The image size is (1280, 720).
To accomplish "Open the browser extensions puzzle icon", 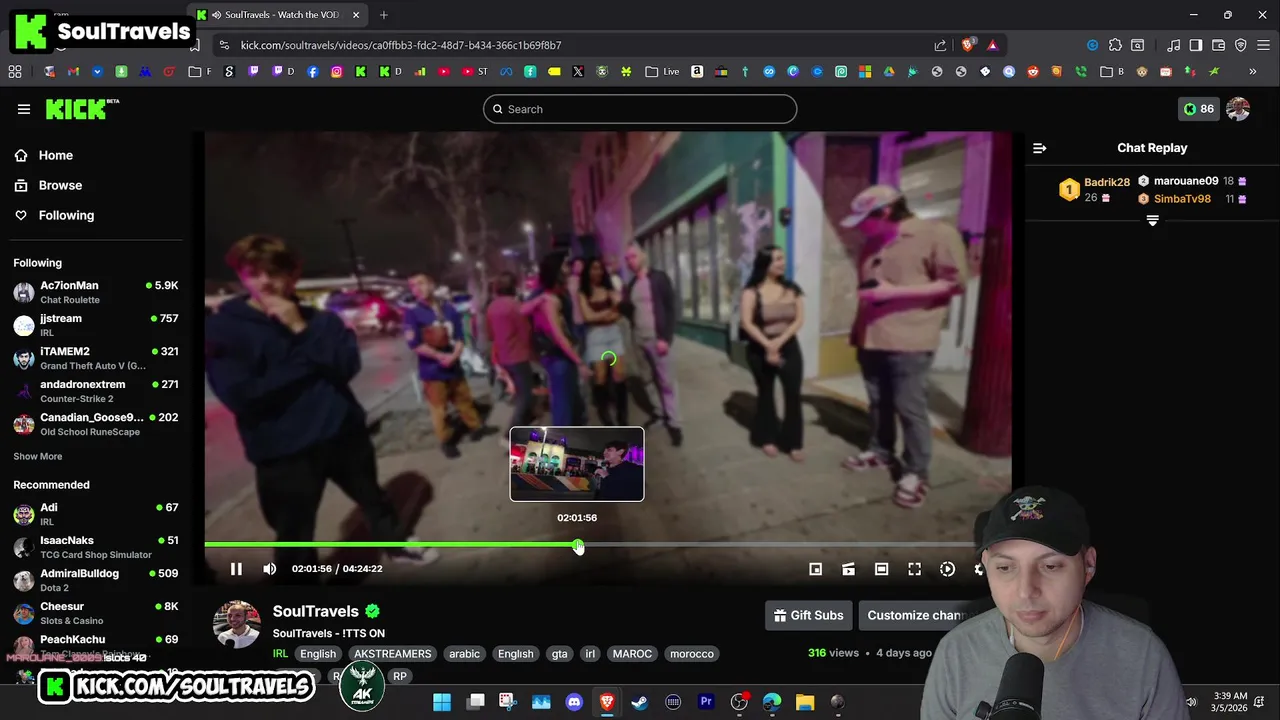I will click(x=1115, y=45).
